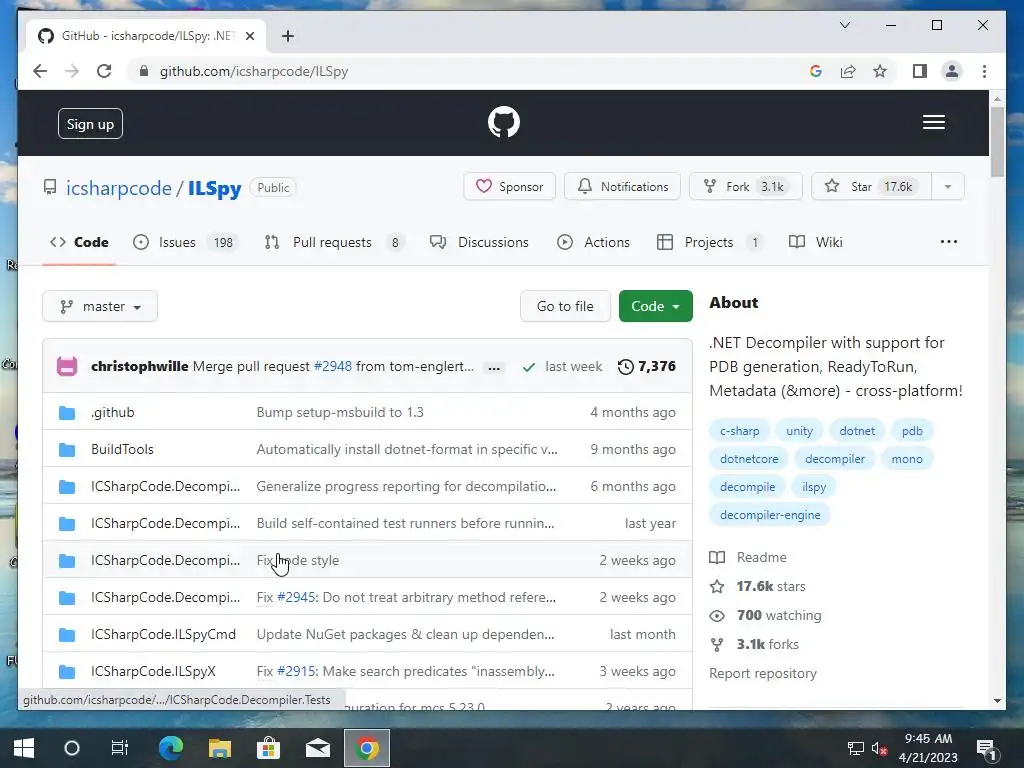Click the ICSharpCode.ILSpyCmd folder icon
1024x768 pixels.
(67, 635)
